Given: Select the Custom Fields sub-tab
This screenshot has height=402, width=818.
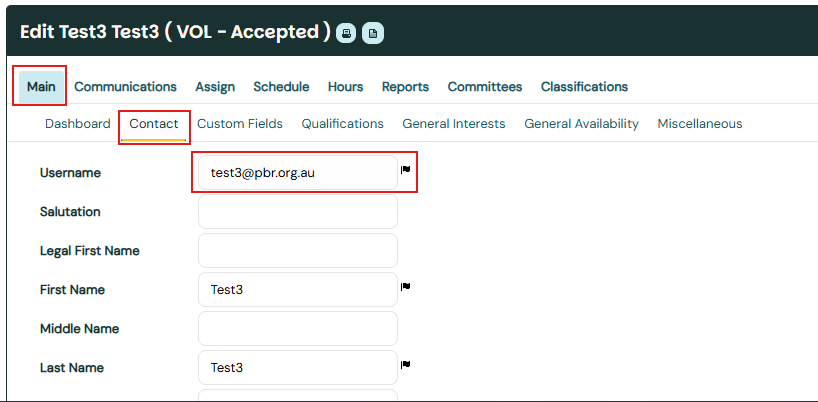Looking at the screenshot, I should tap(240, 124).
